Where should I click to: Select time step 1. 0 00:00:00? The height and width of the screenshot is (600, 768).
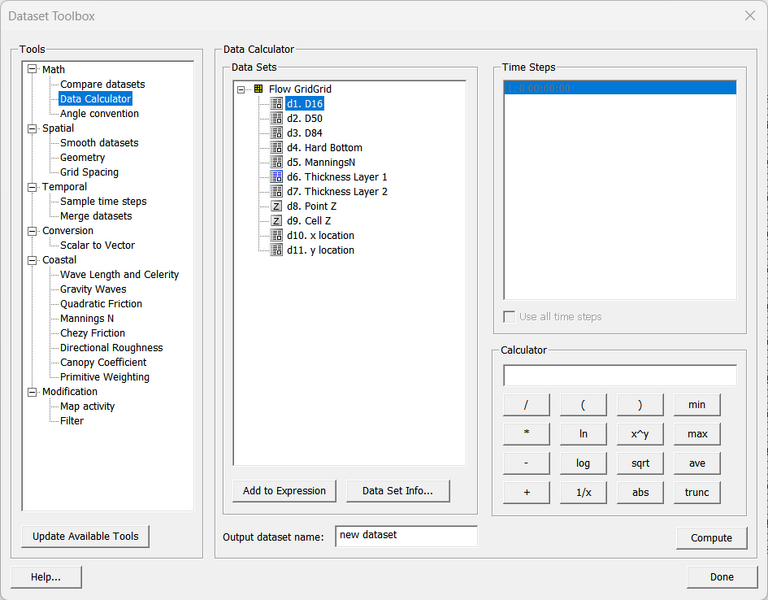click(620, 88)
